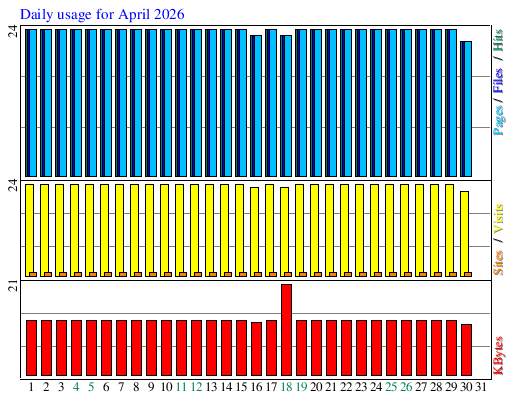This screenshot has width=512, height=400.
Task: Click the '24' axis value beside the Hits chart
Action: [13, 31]
